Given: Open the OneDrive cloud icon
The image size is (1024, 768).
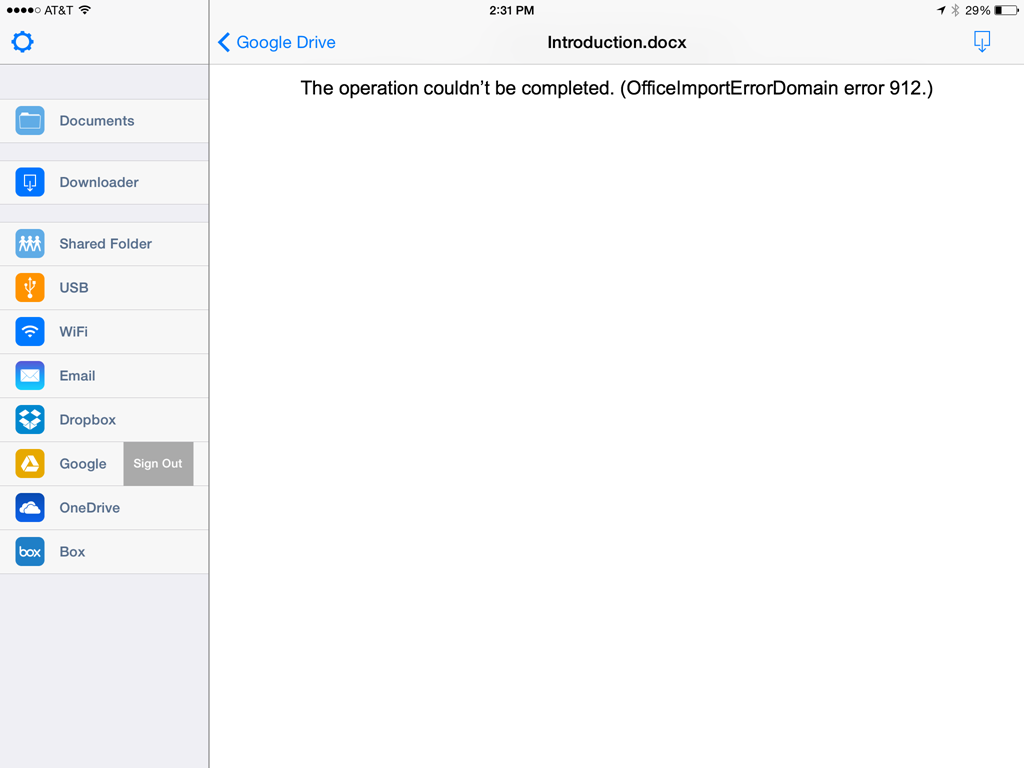Looking at the screenshot, I should [x=30, y=508].
